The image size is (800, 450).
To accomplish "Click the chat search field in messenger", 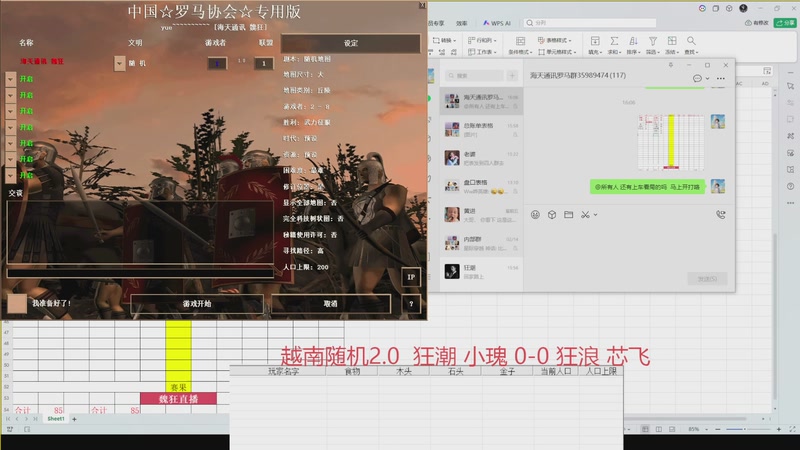I will pyautogui.click(x=474, y=76).
